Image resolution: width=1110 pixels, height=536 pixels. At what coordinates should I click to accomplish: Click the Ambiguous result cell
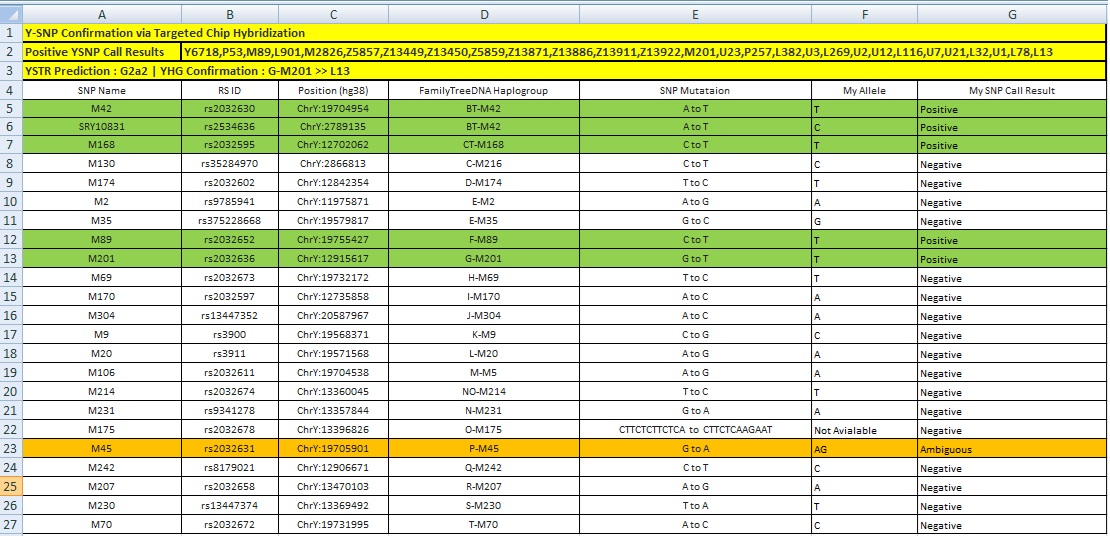click(x=1012, y=448)
